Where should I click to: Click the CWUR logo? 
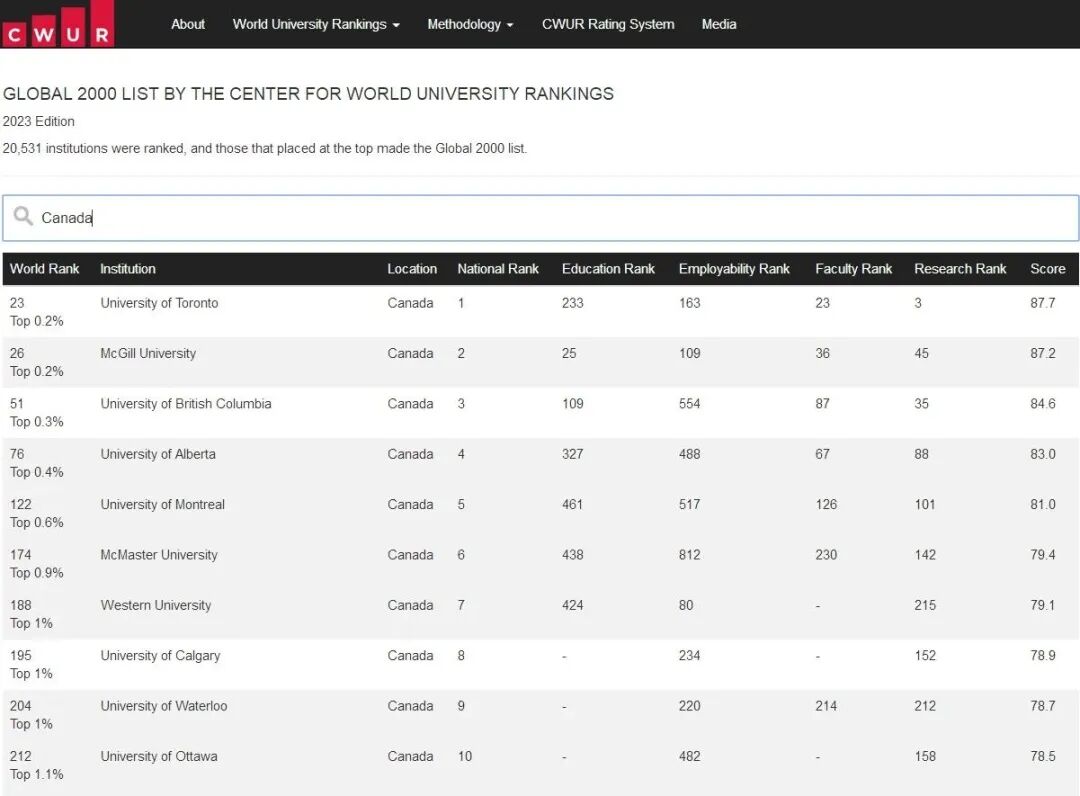(58, 24)
